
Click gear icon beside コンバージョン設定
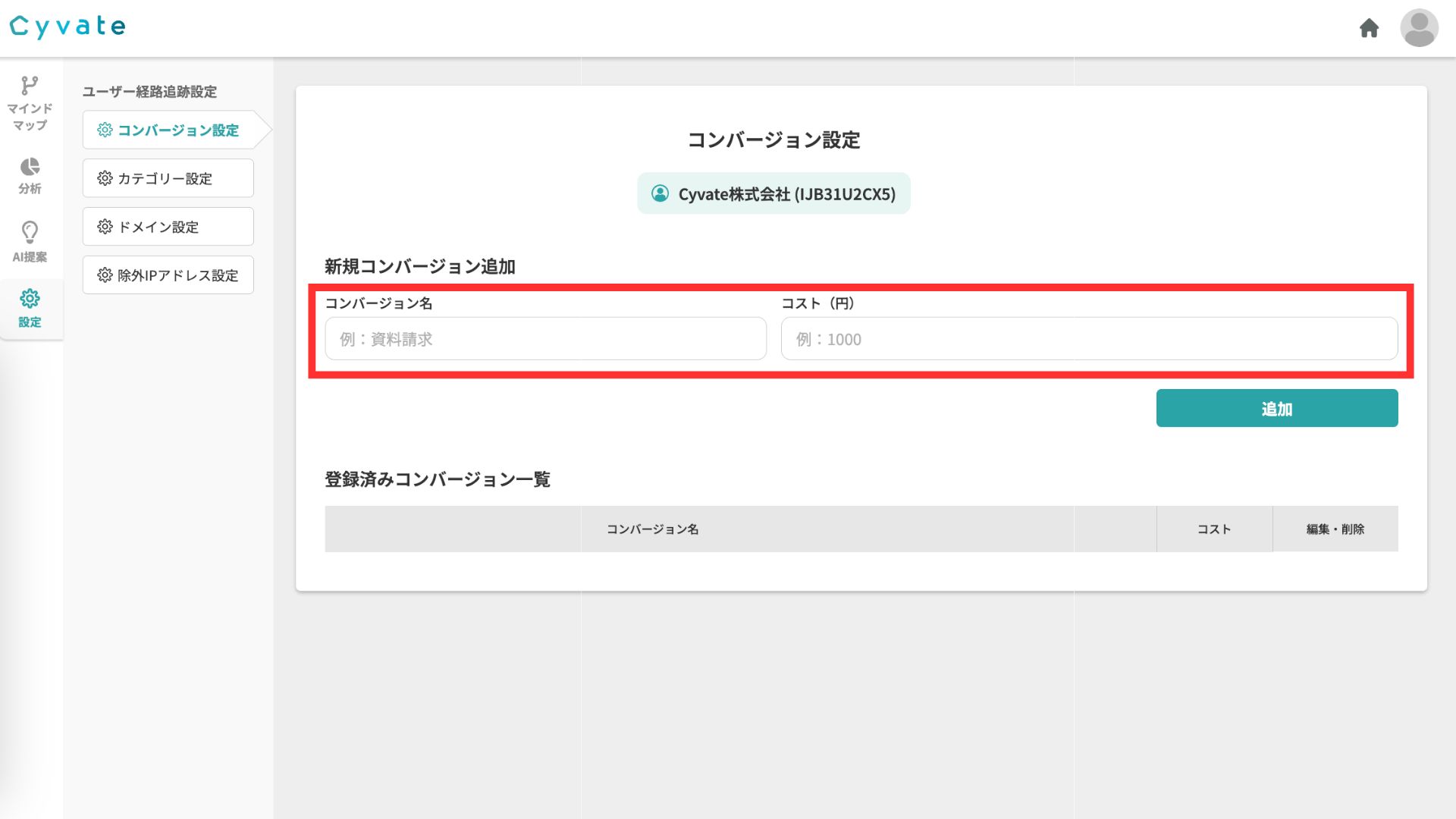click(x=105, y=130)
